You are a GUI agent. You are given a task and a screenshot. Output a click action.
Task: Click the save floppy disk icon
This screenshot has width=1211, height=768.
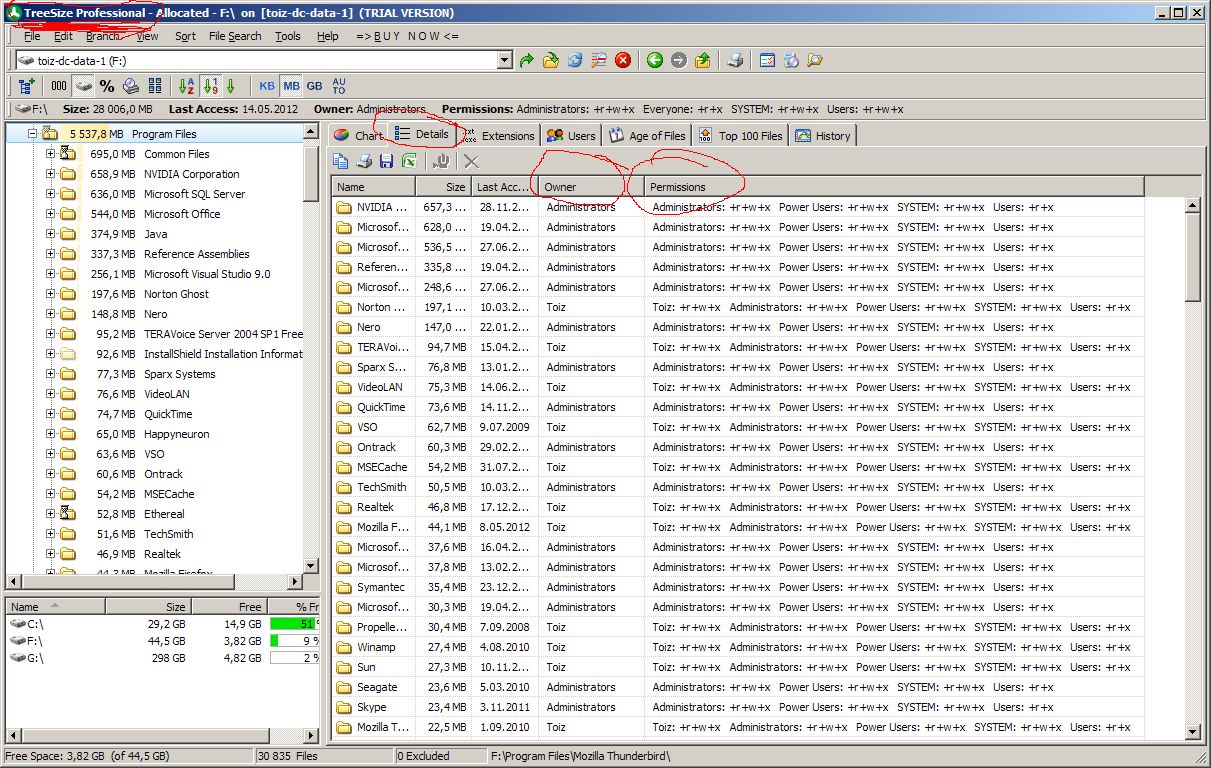point(387,161)
